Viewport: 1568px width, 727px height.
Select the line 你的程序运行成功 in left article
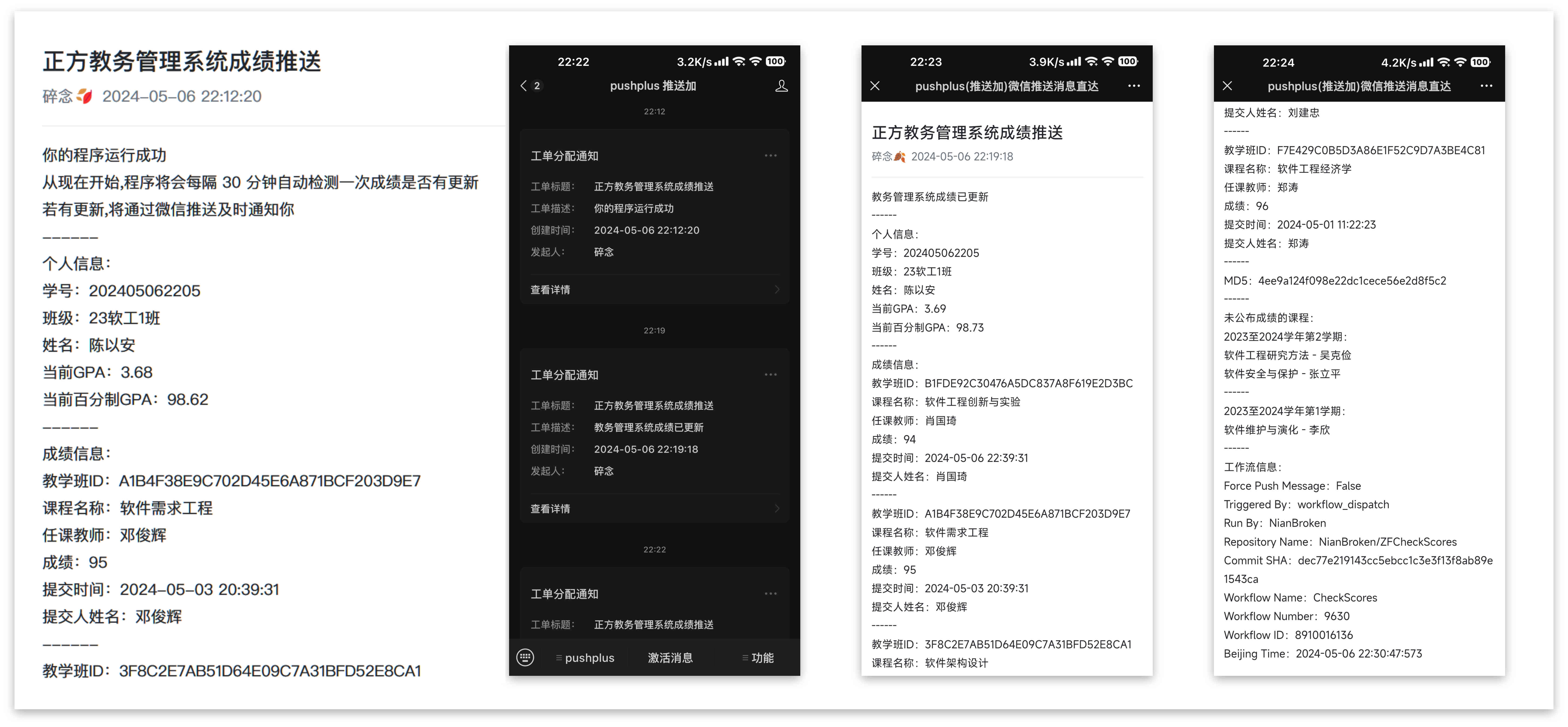(x=104, y=155)
